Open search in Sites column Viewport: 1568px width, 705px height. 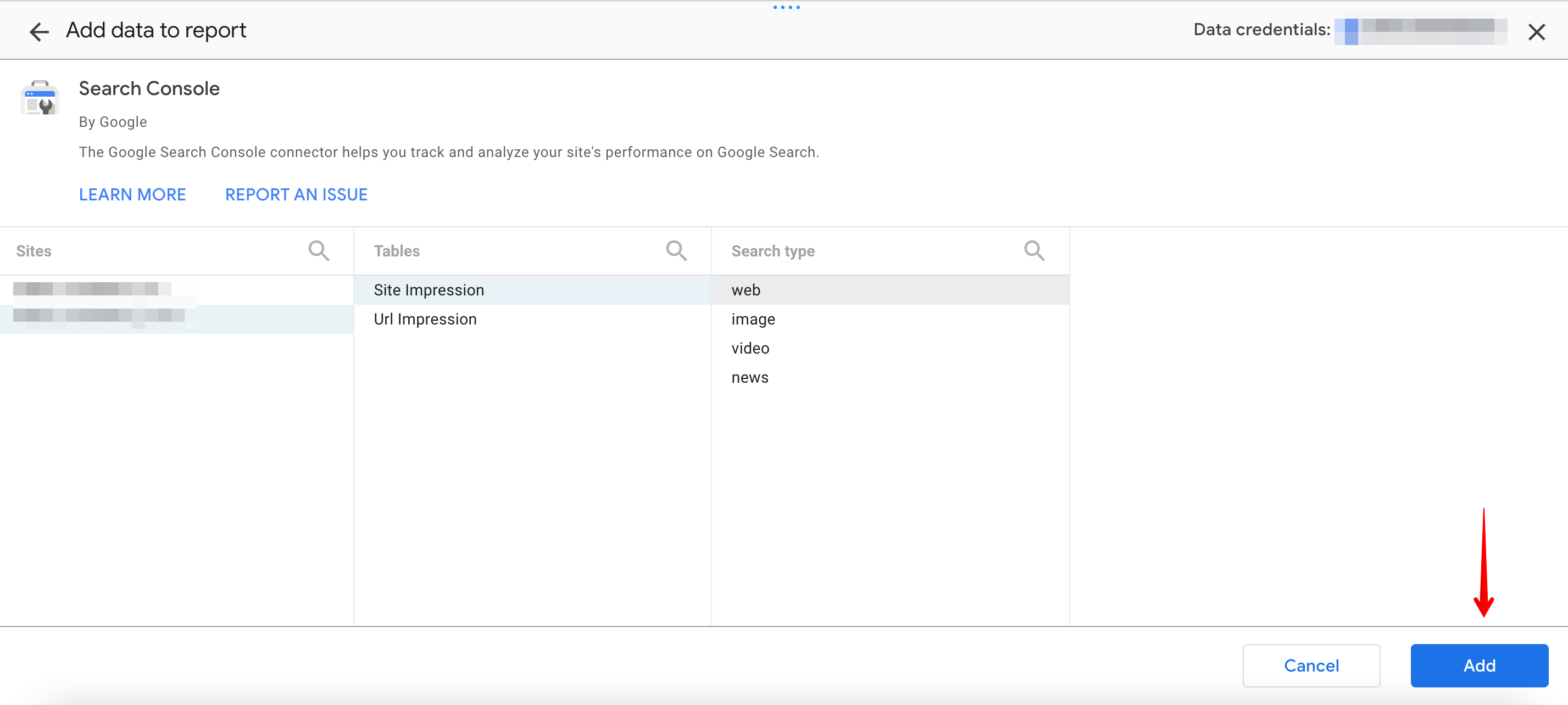[x=319, y=250]
